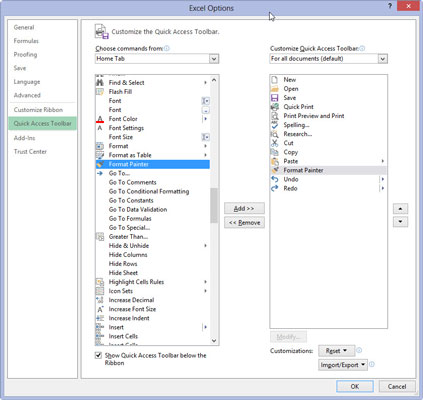423x400 pixels.
Task: Click the Flash Fill command icon
Action: (100, 92)
